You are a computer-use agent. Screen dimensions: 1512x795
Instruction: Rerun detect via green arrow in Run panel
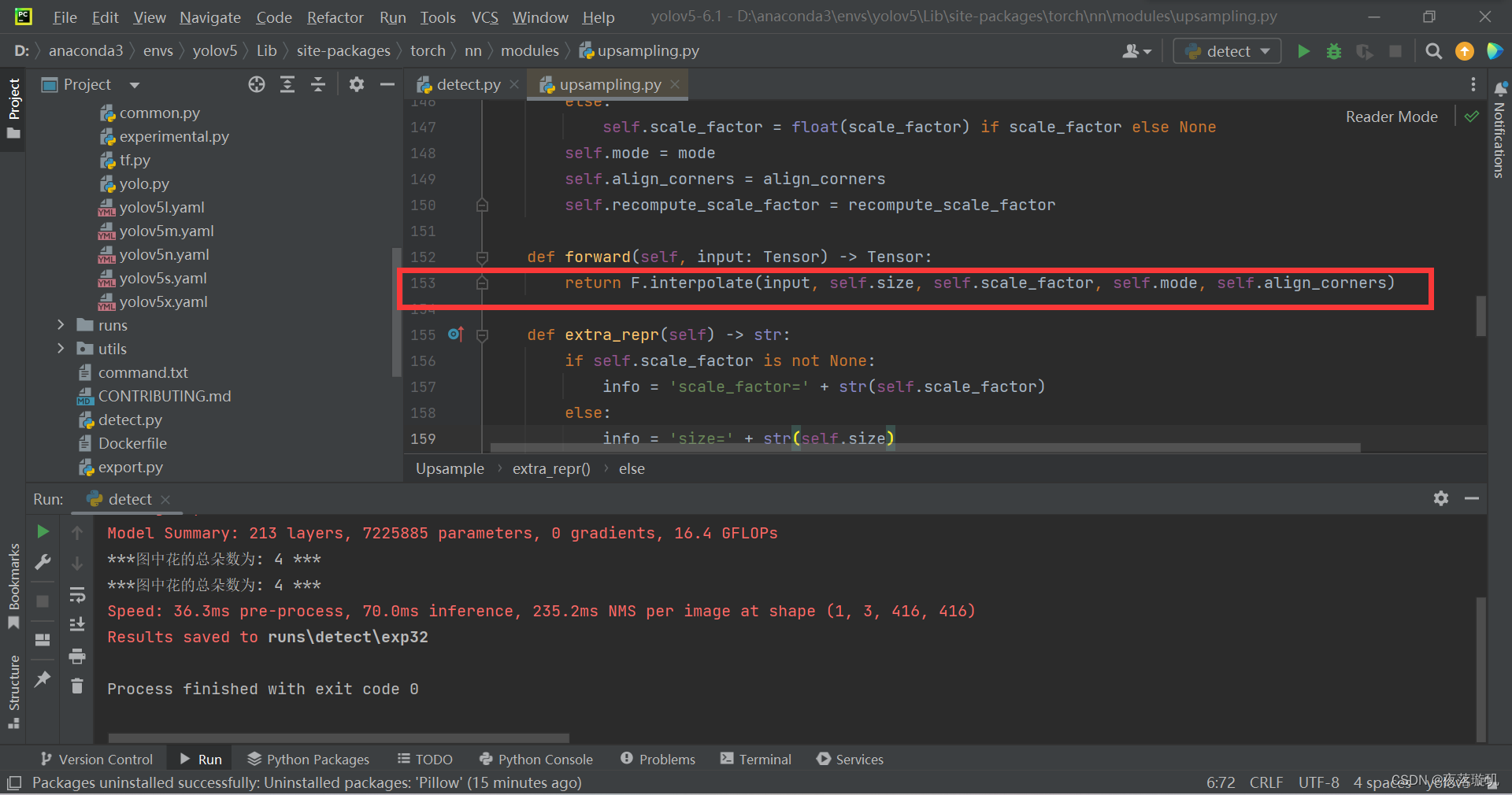pyautogui.click(x=43, y=532)
